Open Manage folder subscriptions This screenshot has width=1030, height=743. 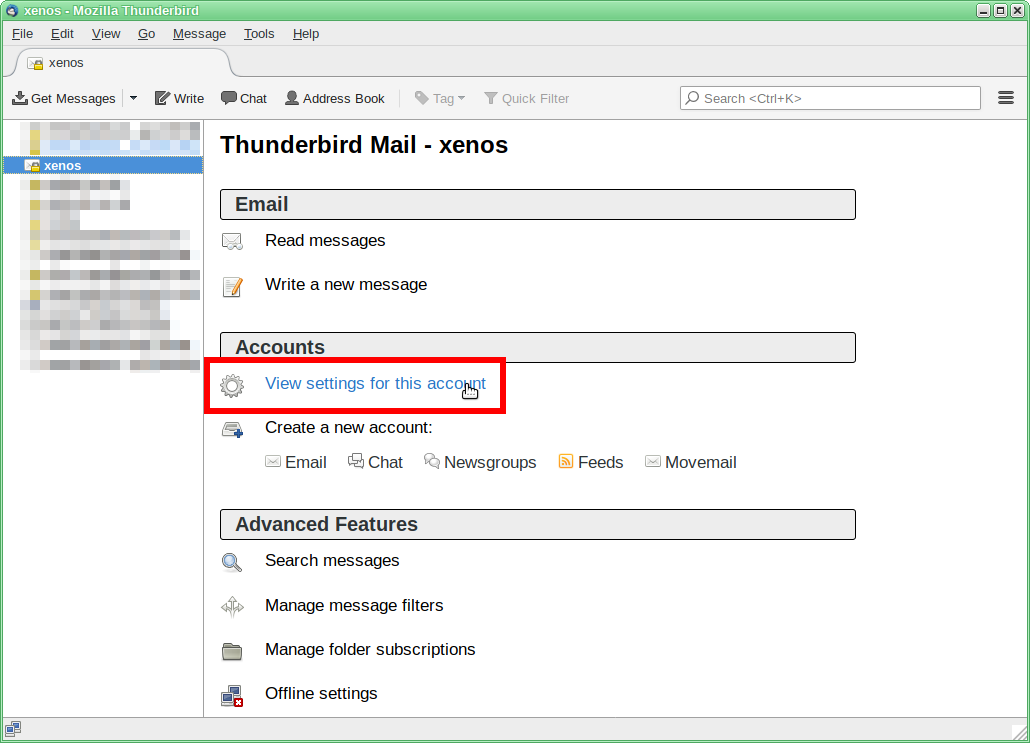point(370,649)
